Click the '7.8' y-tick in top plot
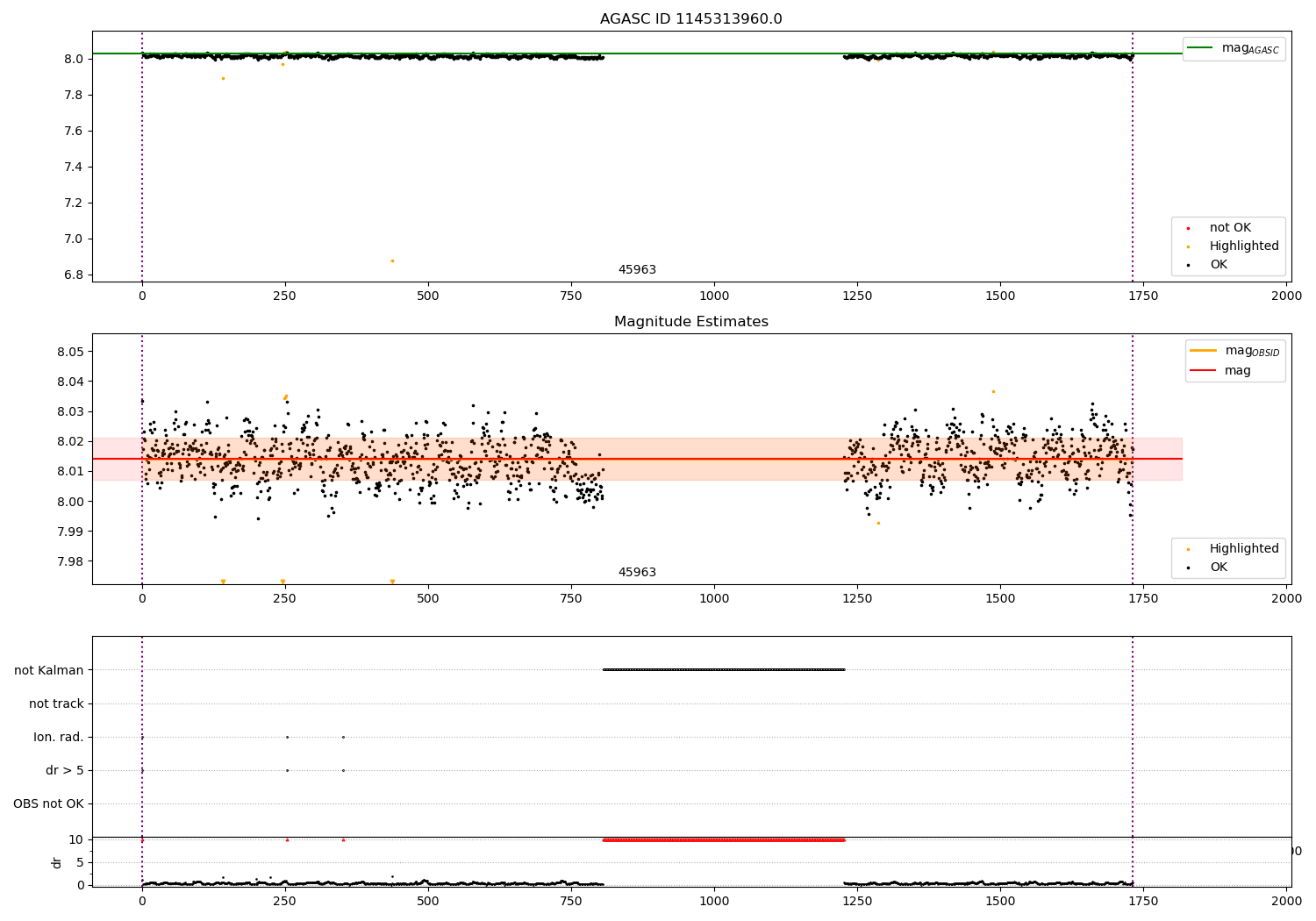This screenshot has height=921, width=1316. click(74, 95)
